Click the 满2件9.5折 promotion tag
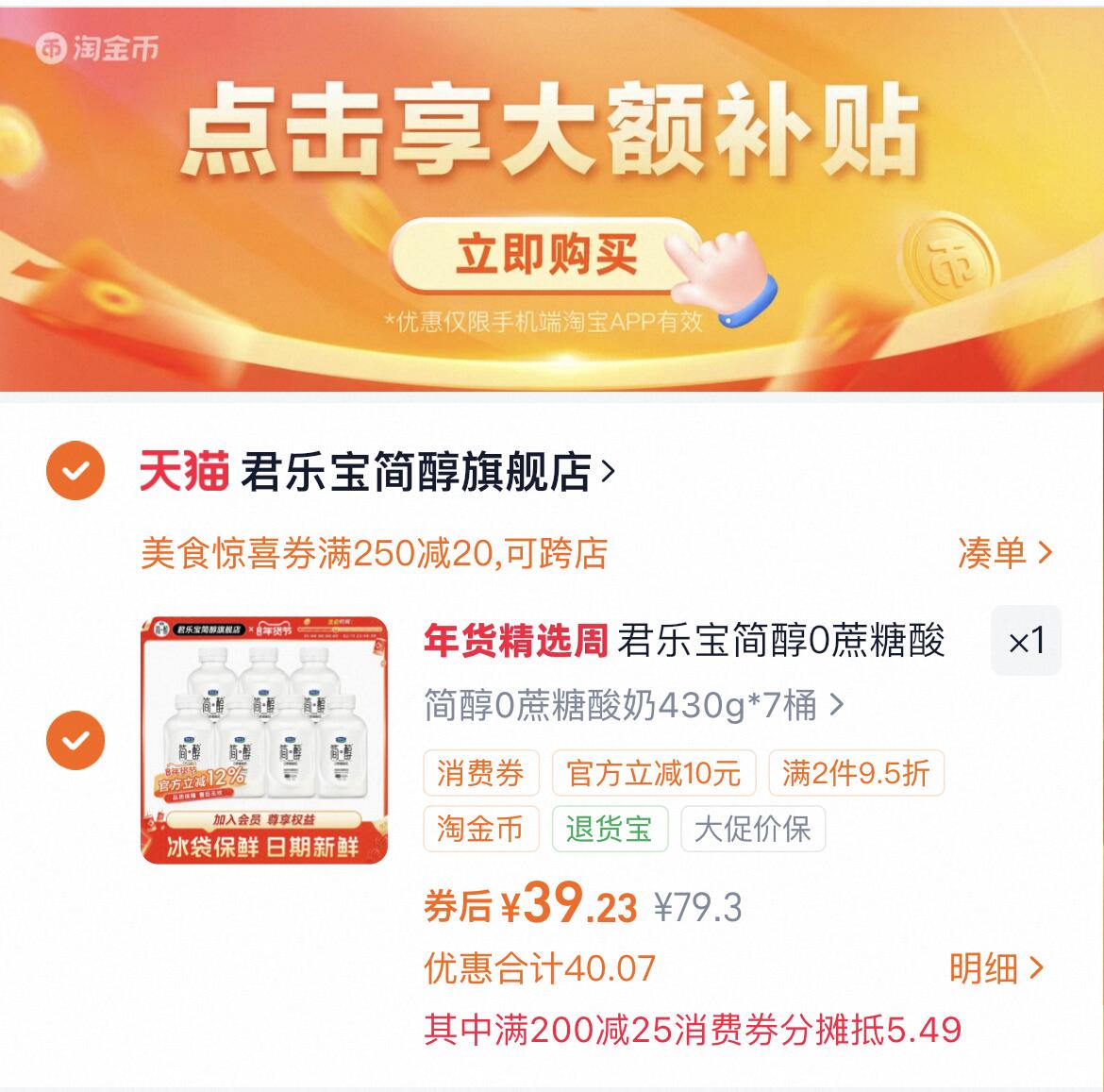The height and width of the screenshot is (1092, 1104). [x=856, y=773]
